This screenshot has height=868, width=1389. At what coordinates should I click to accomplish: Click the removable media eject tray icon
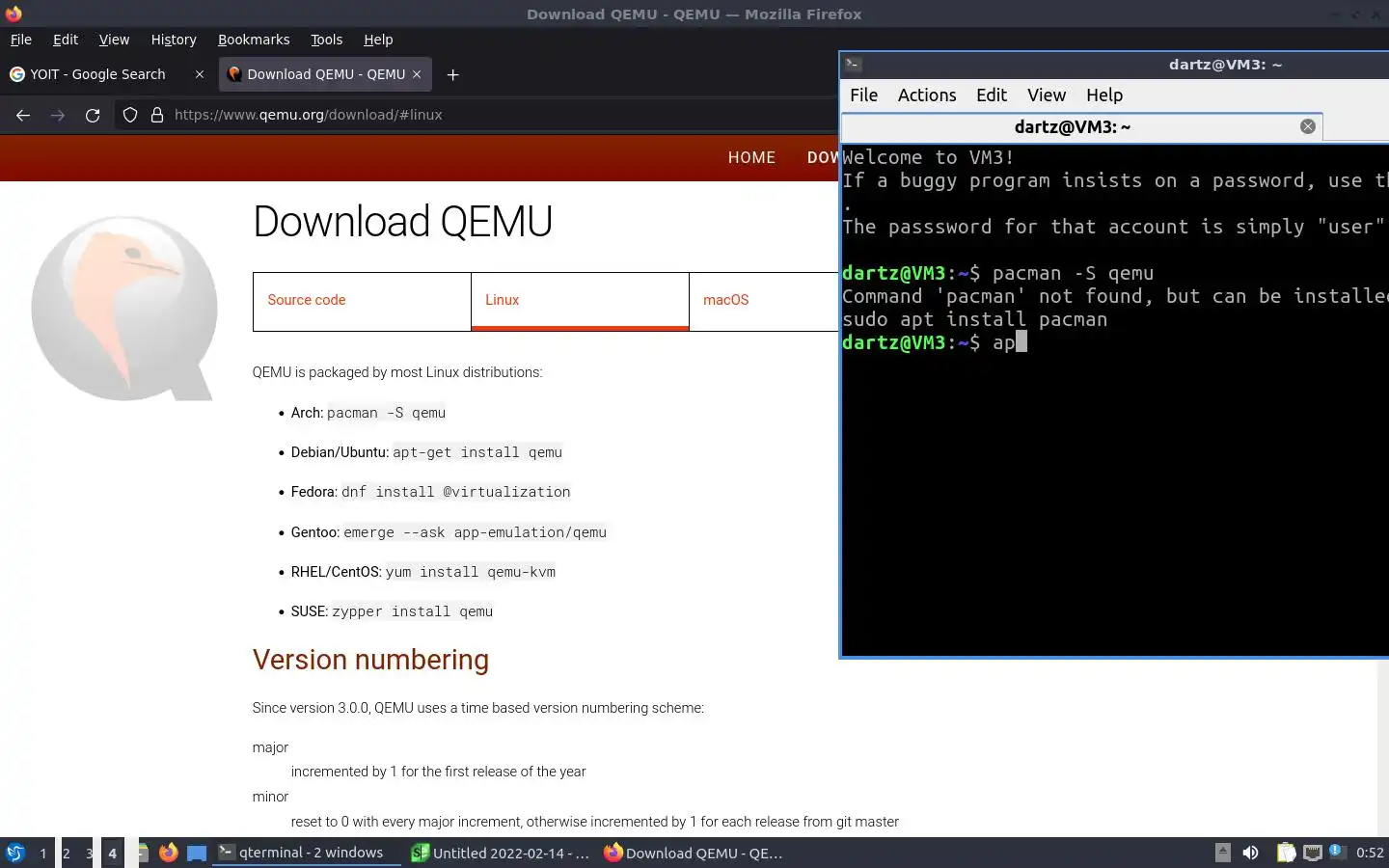tap(1222, 852)
